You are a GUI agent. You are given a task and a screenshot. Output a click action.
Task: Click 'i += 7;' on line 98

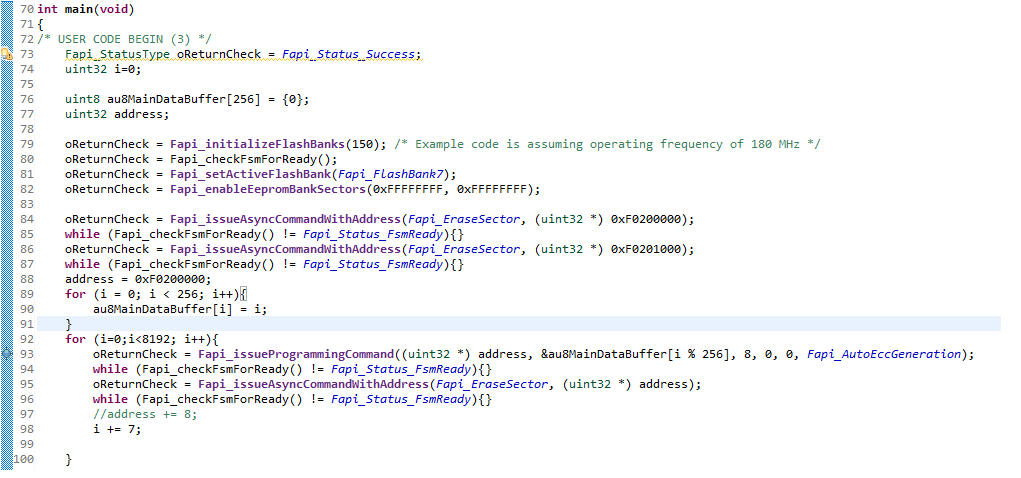tap(117, 429)
